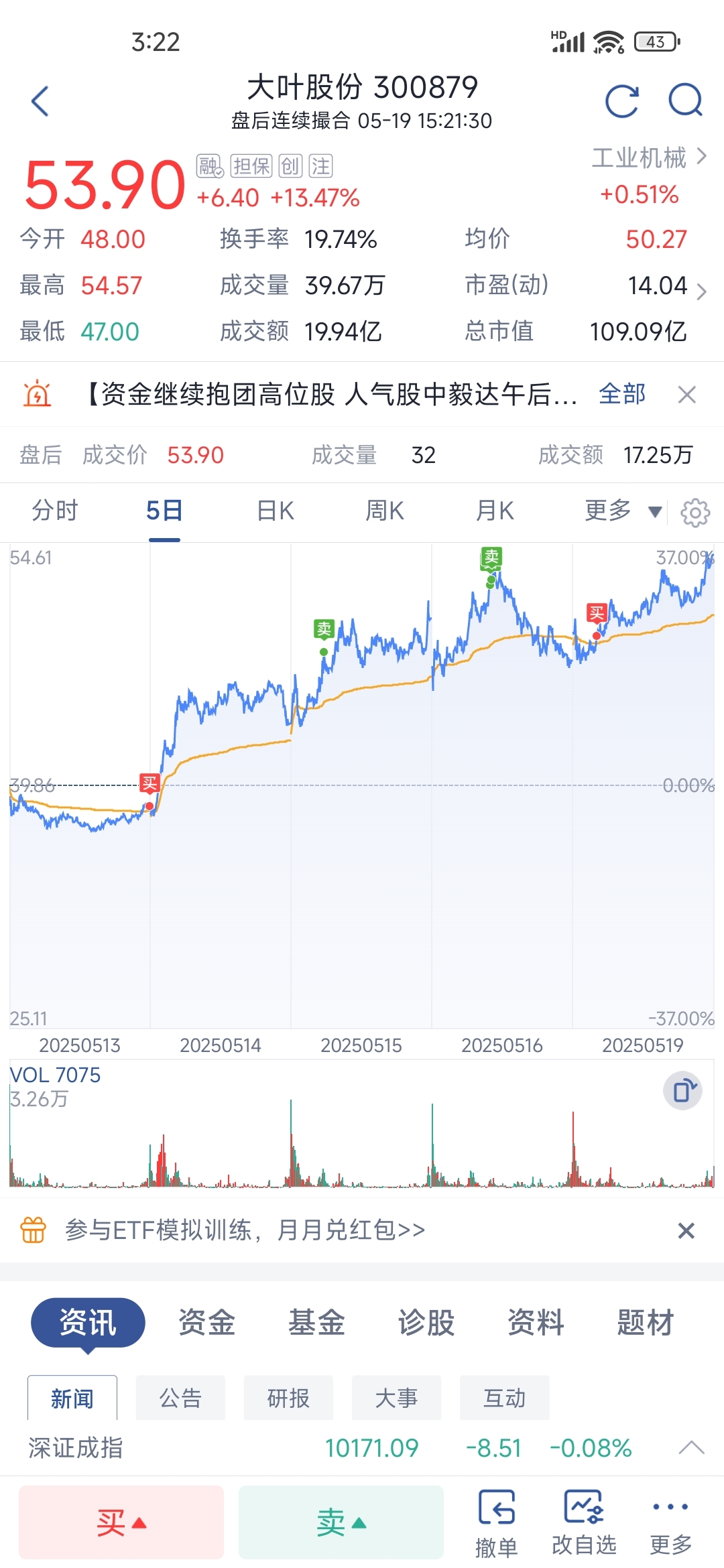Open the stock search magnifier
This screenshot has width=724, height=1568.
coord(686,101)
